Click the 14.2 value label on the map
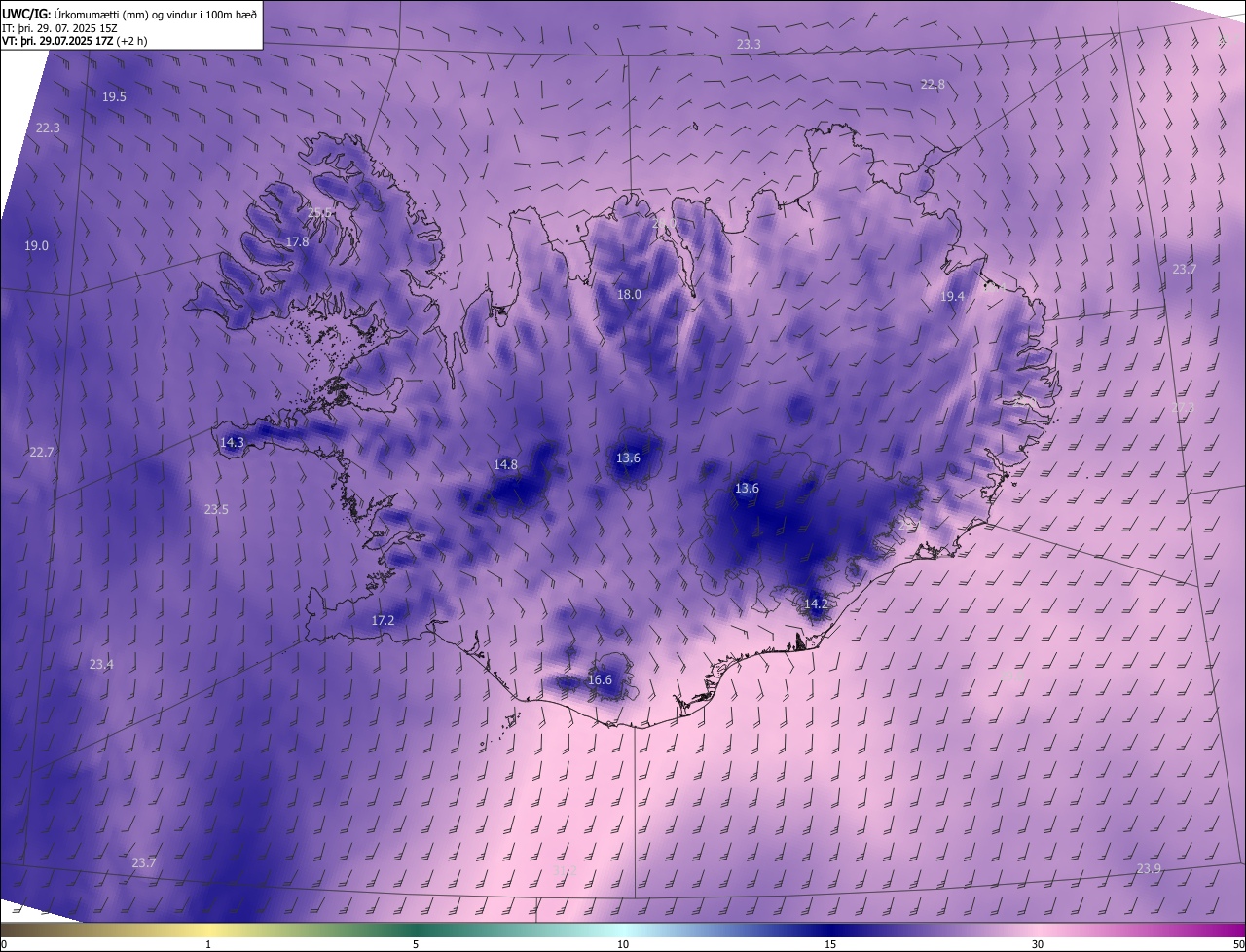The image size is (1246, 952). point(816,604)
